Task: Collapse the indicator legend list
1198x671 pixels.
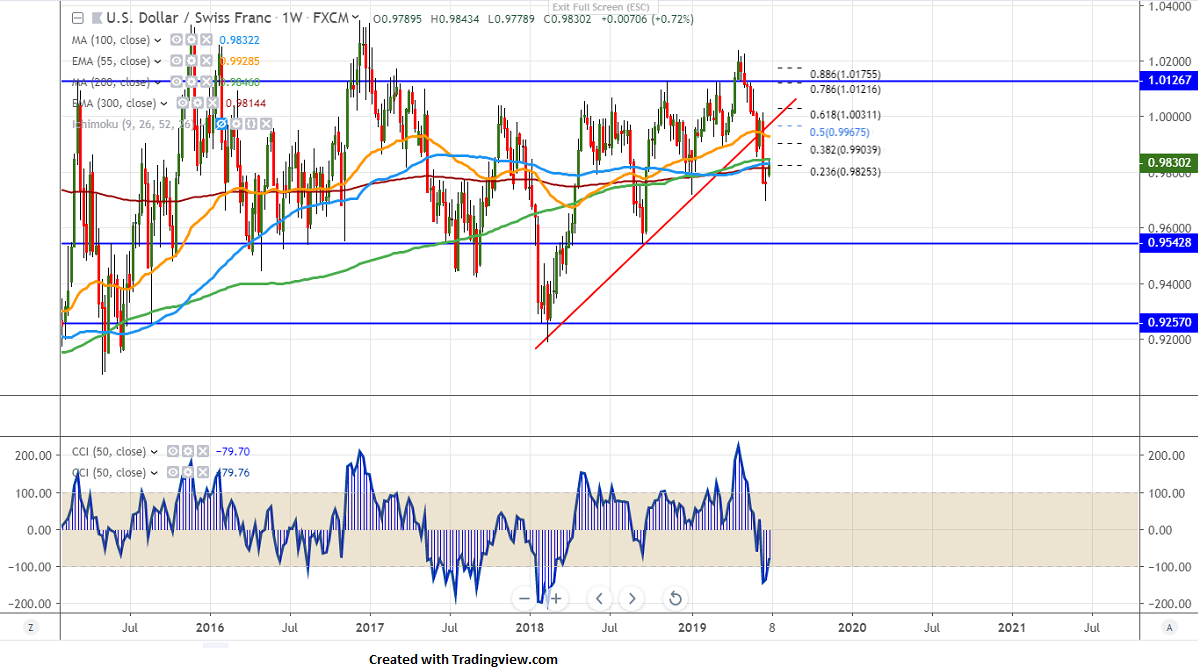Action: 78,18
